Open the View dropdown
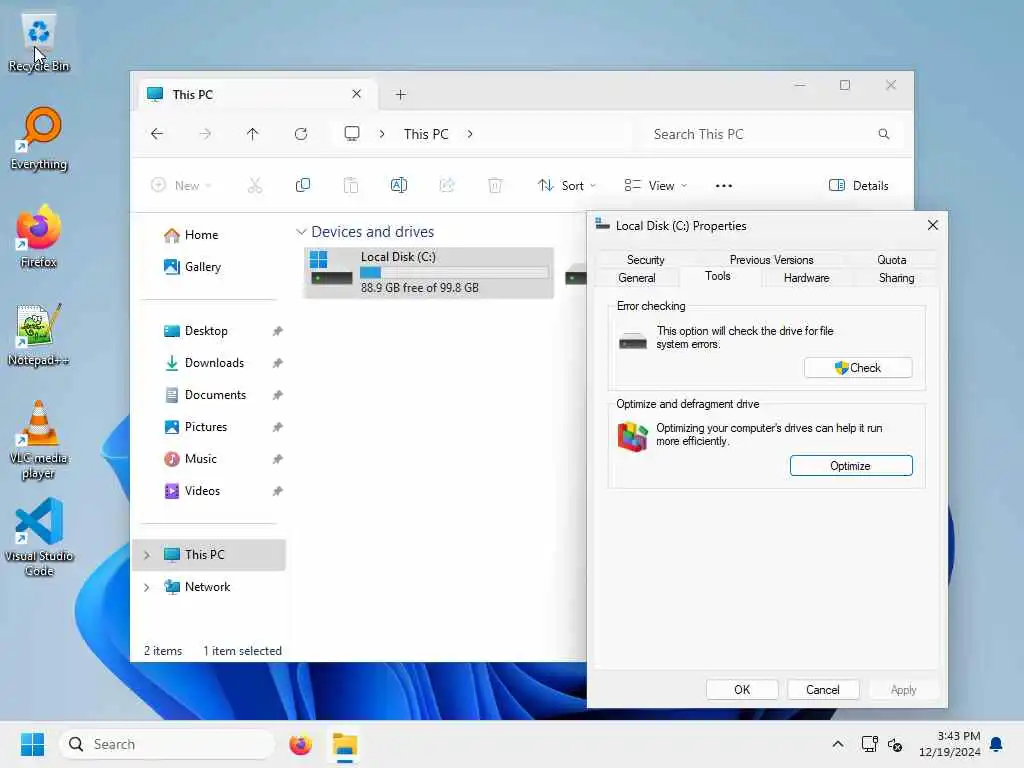The height and width of the screenshot is (768, 1024). coord(655,185)
